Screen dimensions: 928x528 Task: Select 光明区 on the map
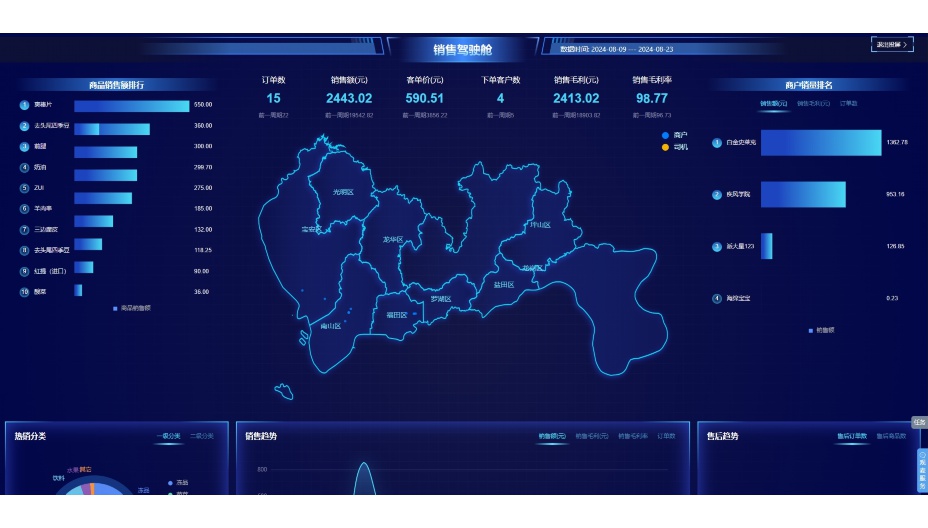tap(343, 192)
